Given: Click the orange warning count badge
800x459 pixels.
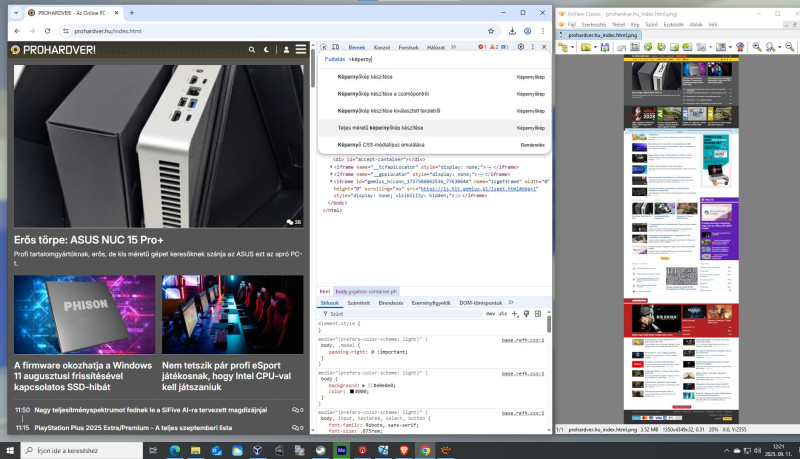Looking at the screenshot, I should (494, 47).
